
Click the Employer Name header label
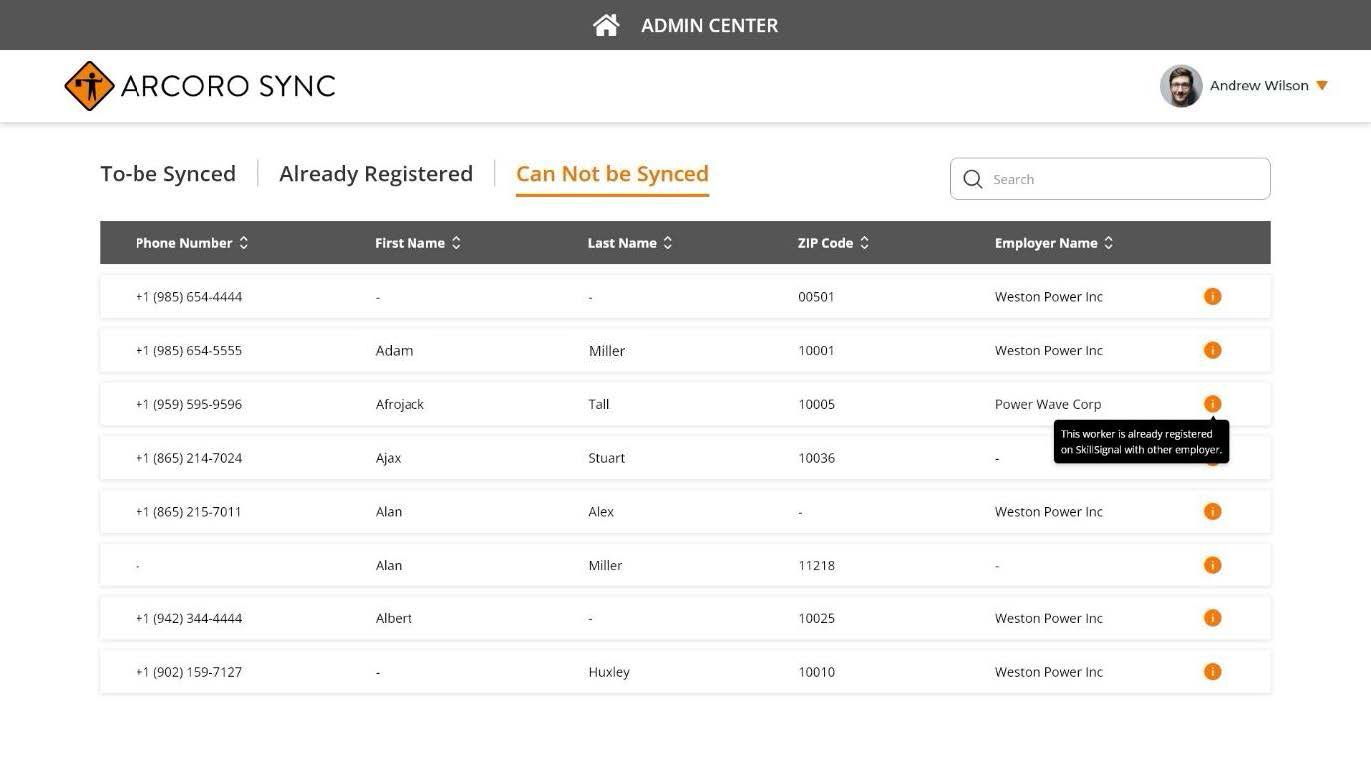[x=1046, y=243]
